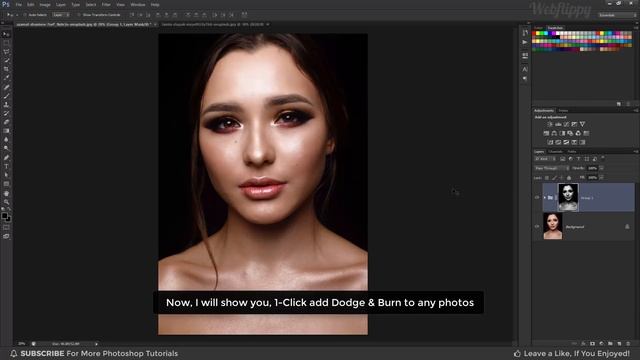Expand the Group 1 folder arrow
This screenshot has height=360, width=640.
544,198
